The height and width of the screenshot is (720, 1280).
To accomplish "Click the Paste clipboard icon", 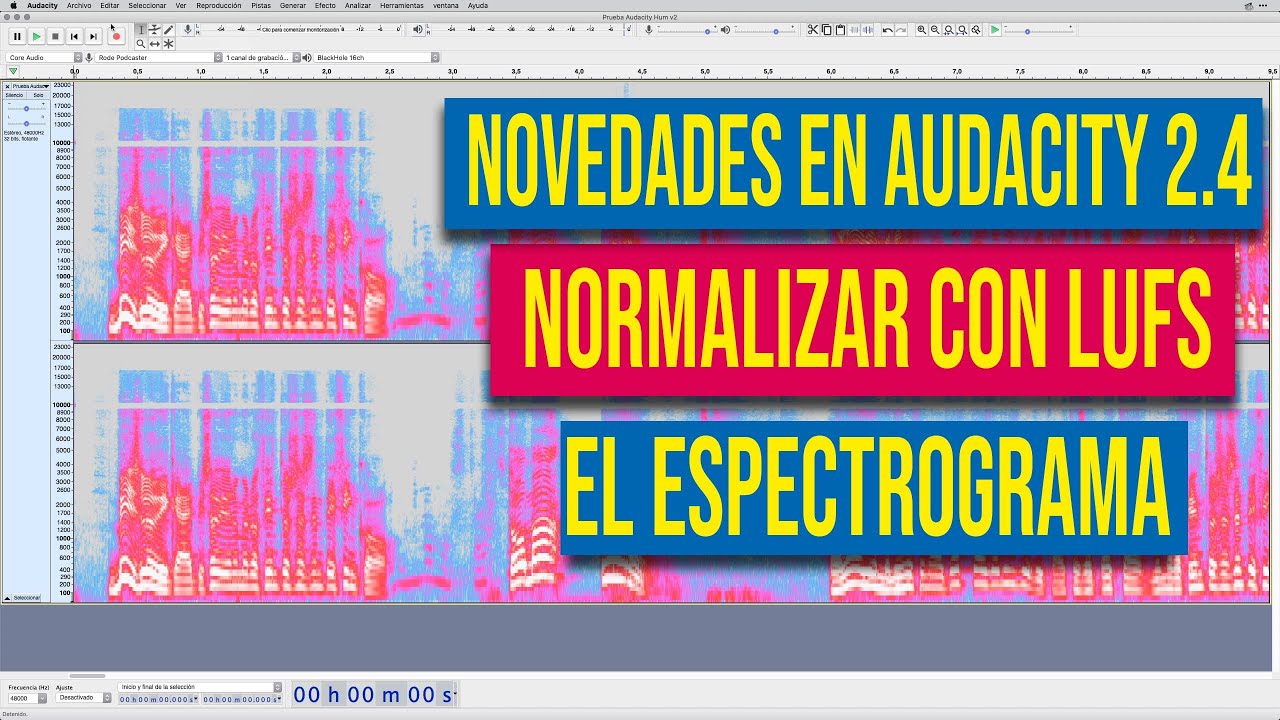I will coord(840,30).
